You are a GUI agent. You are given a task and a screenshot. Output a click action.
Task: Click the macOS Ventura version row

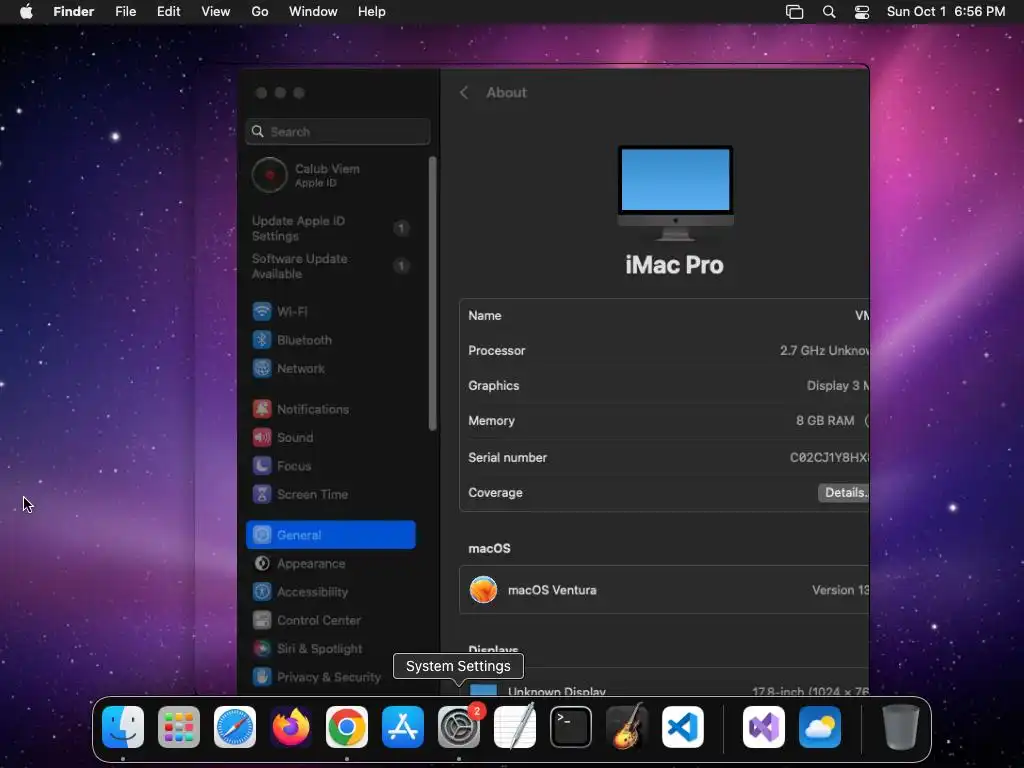point(664,590)
